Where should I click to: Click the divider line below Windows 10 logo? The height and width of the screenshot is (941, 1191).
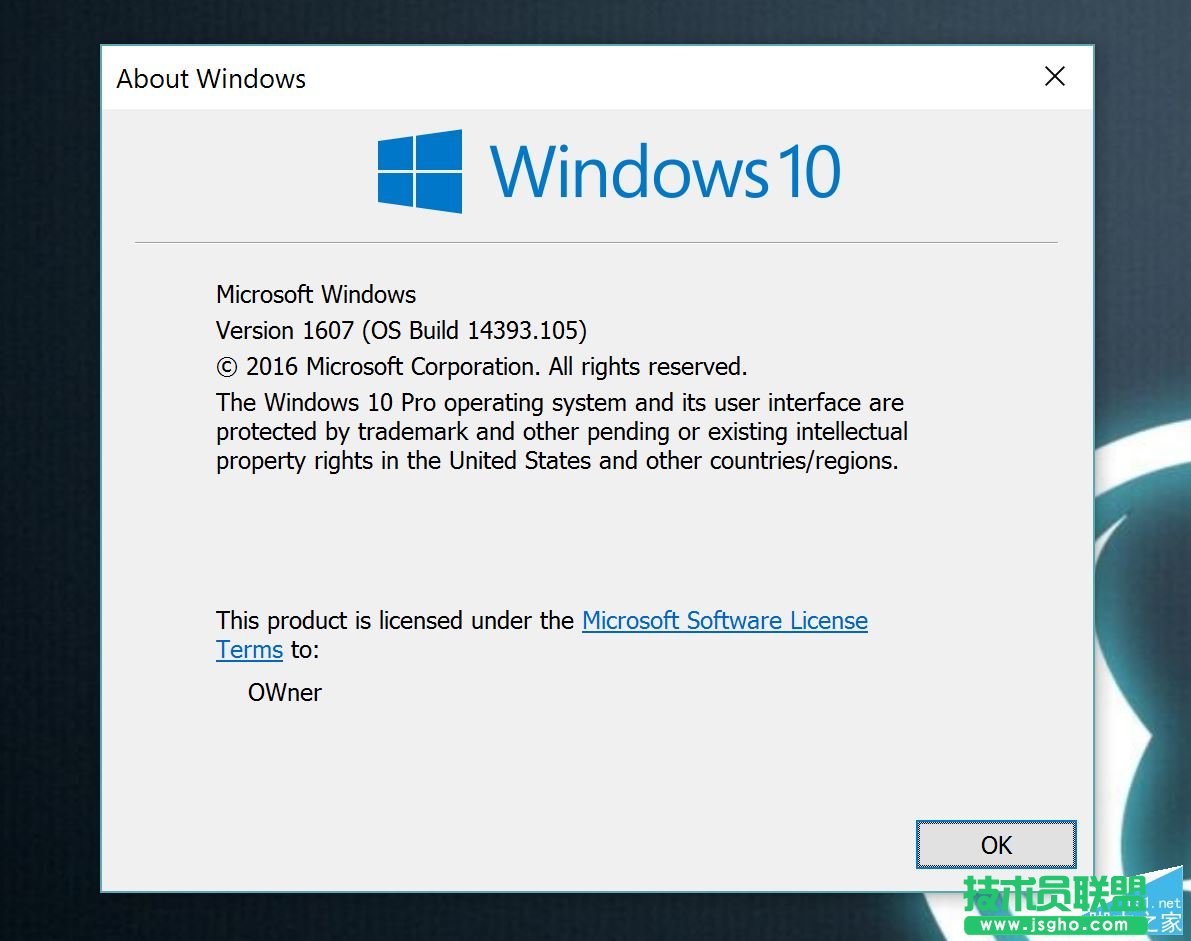tap(597, 240)
